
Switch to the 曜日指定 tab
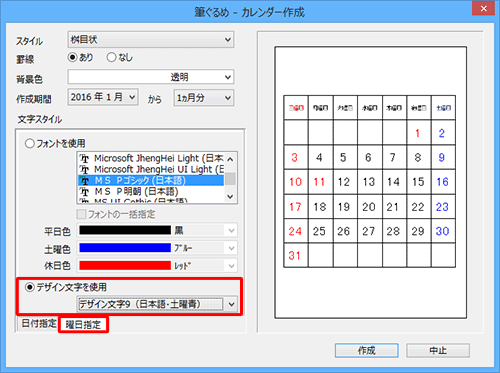click(83, 325)
